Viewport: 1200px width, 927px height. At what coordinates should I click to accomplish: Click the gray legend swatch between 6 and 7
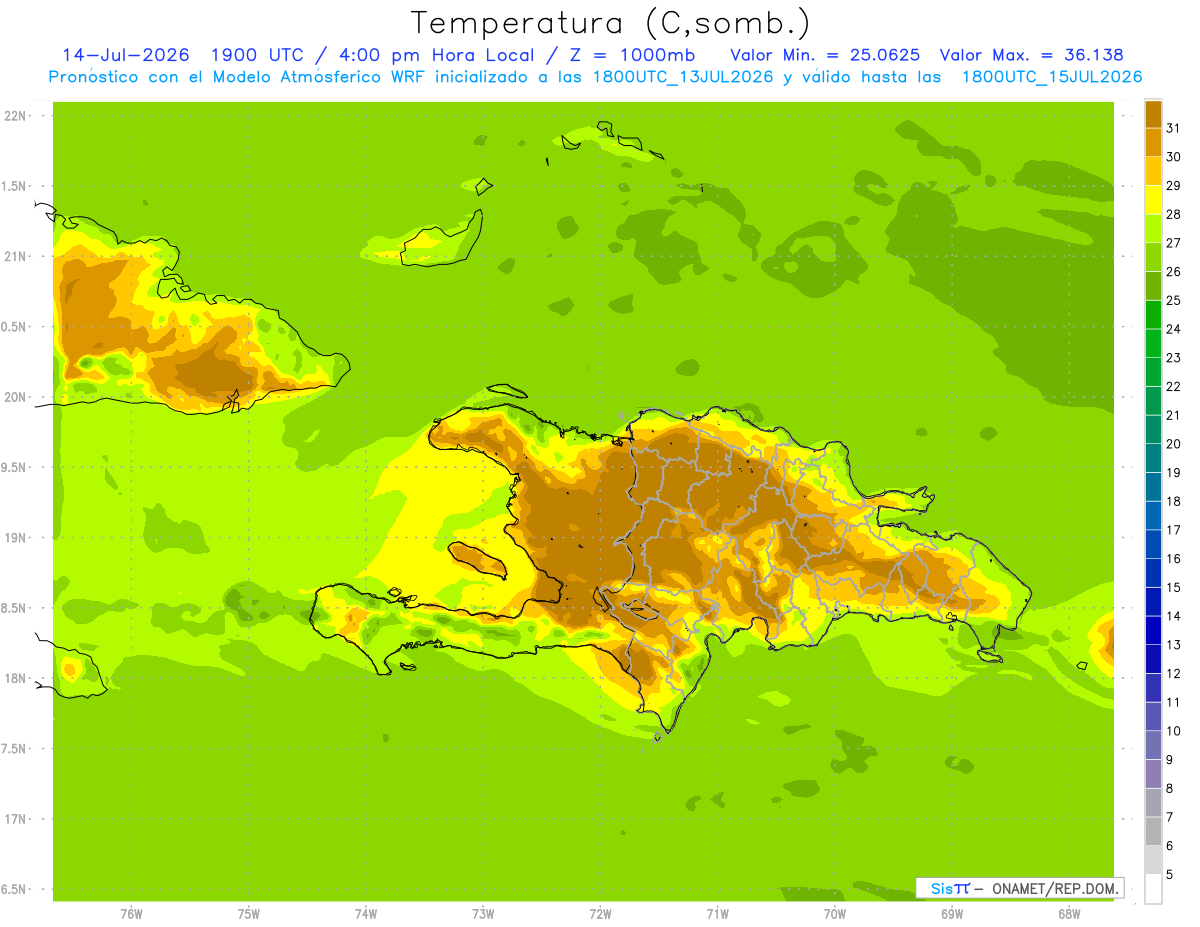click(x=1153, y=831)
